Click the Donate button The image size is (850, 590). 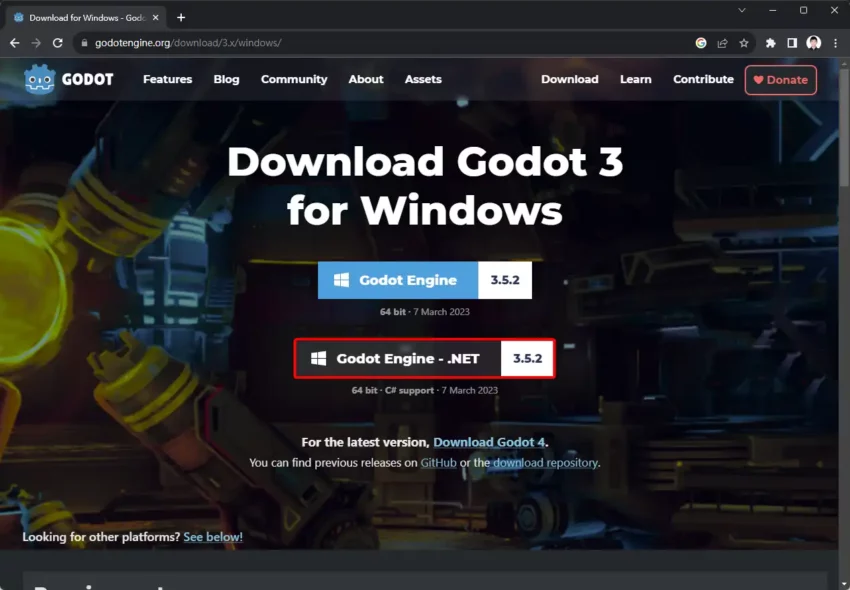pos(781,80)
